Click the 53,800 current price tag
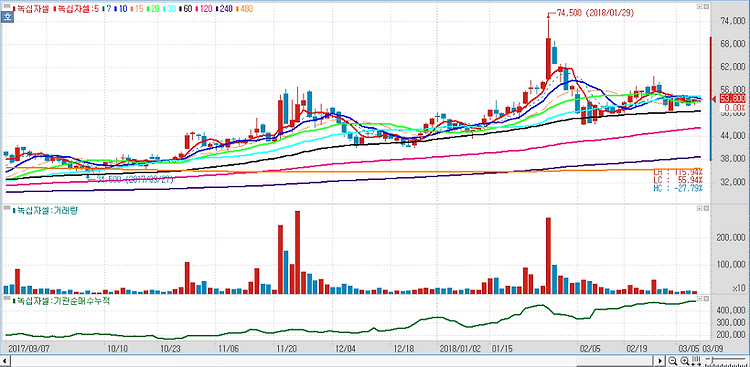The image size is (750, 367). coord(732,99)
